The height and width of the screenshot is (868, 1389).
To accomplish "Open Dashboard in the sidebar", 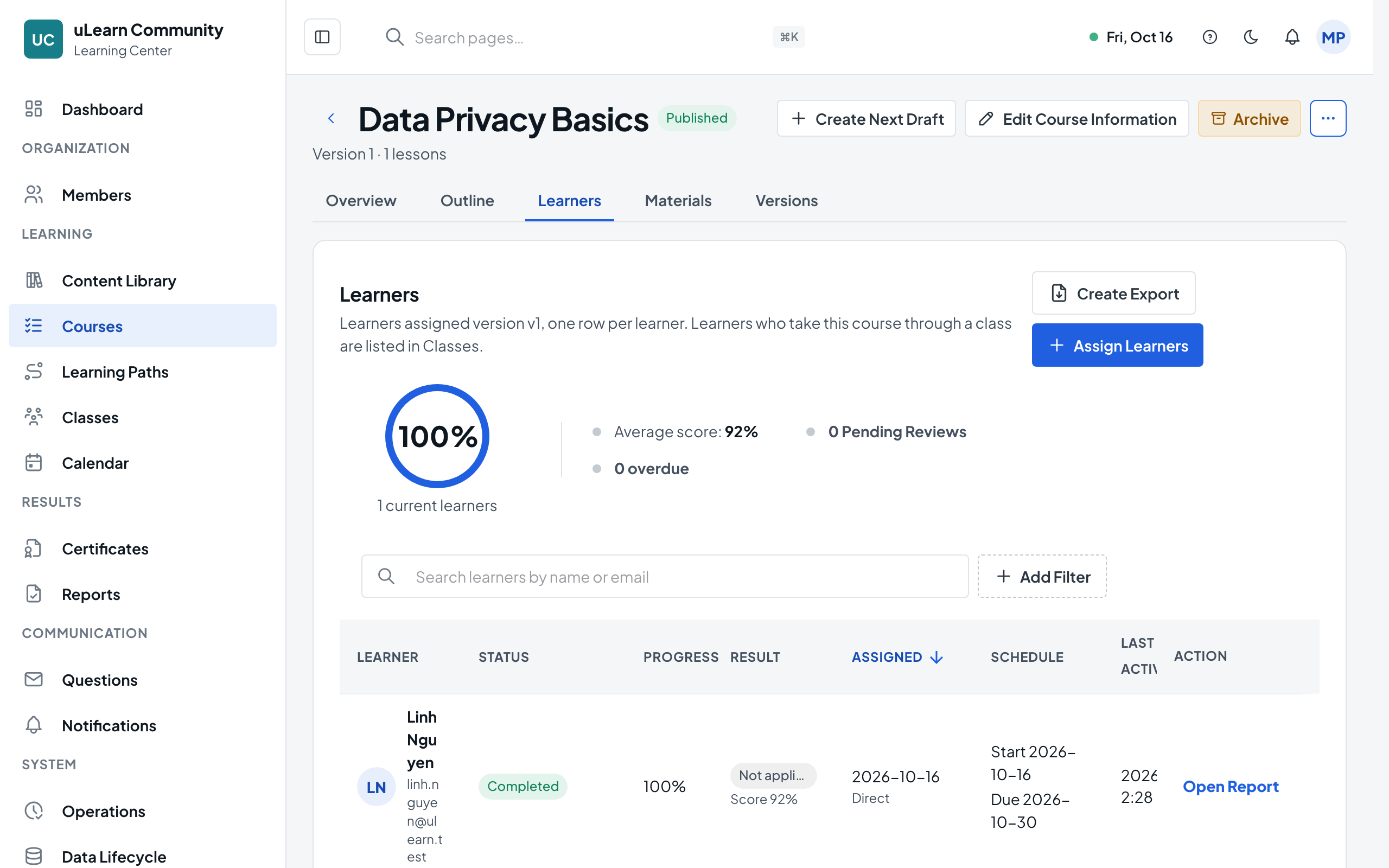I will click(x=142, y=109).
